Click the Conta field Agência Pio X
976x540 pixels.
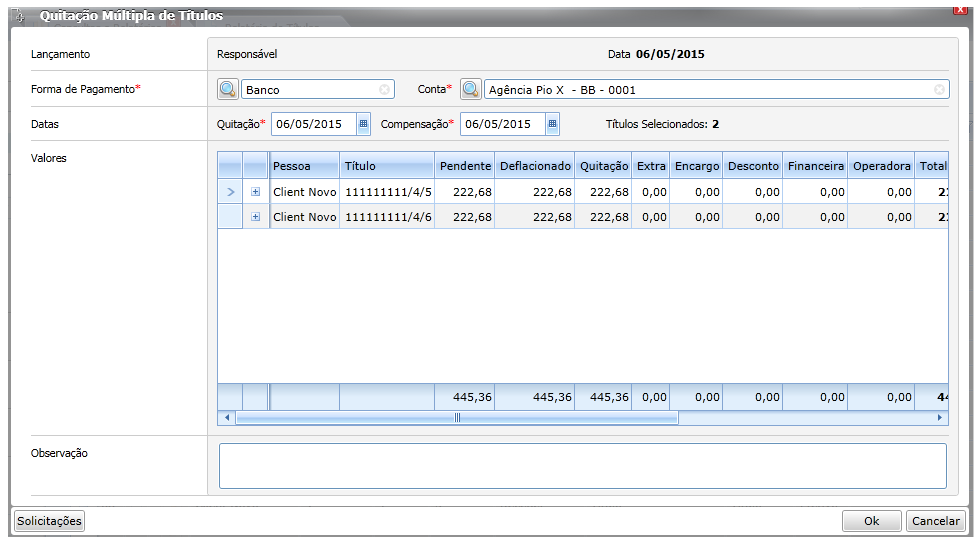tap(716, 90)
